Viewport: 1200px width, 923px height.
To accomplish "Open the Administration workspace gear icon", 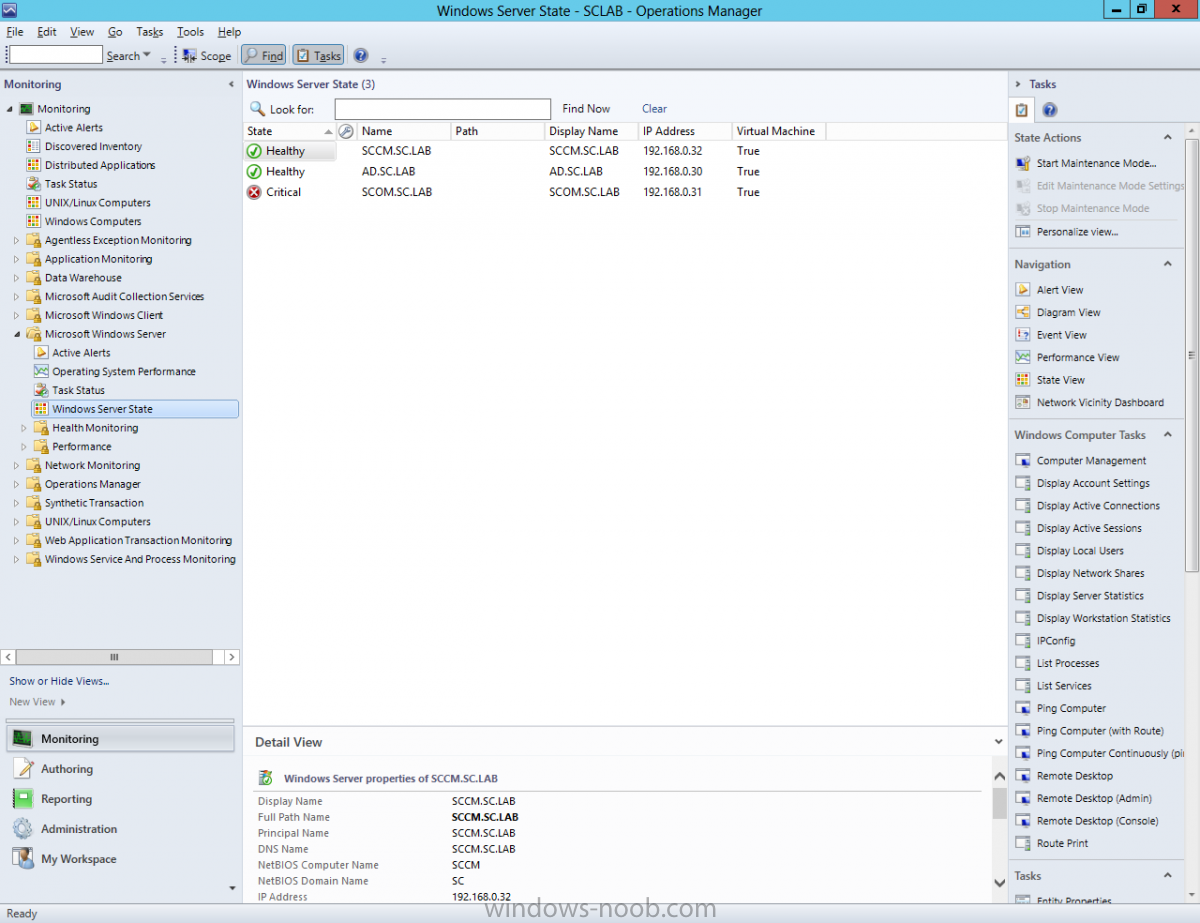I will click(22, 829).
